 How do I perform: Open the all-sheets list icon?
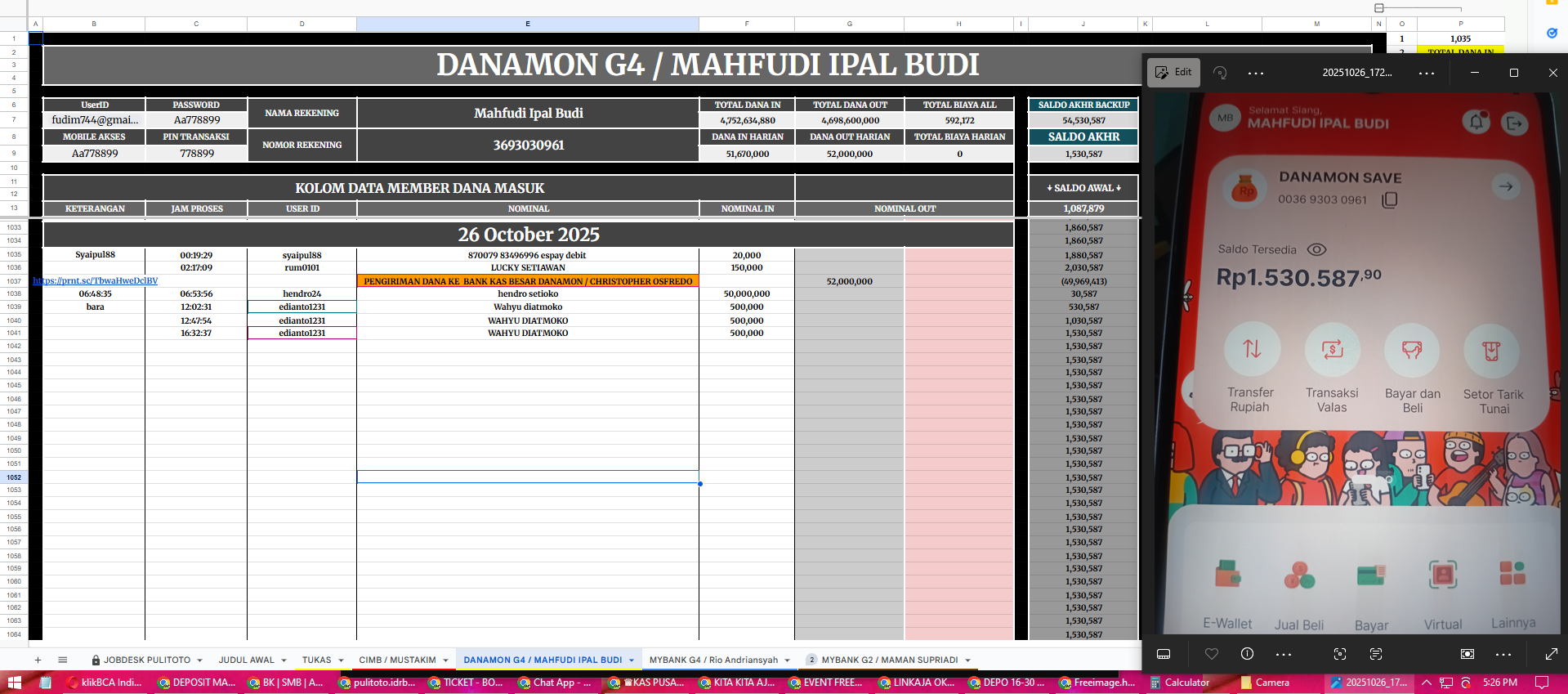63,660
